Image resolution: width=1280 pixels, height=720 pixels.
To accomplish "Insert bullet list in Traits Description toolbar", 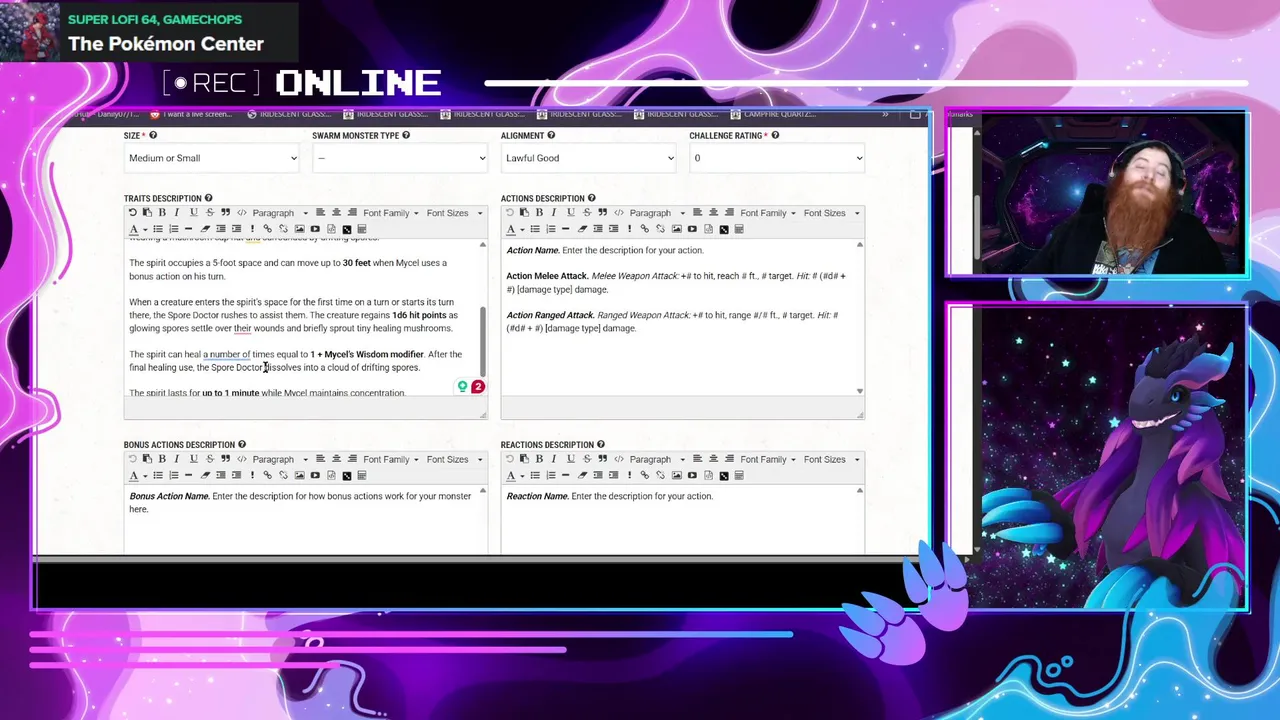I will pyautogui.click(x=158, y=229).
